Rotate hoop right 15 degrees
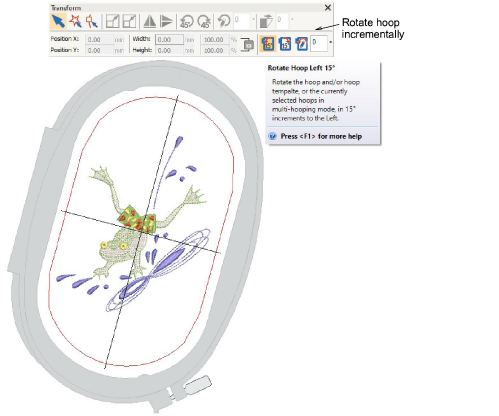Viewport: 499px width, 416px height. pos(285,44)
